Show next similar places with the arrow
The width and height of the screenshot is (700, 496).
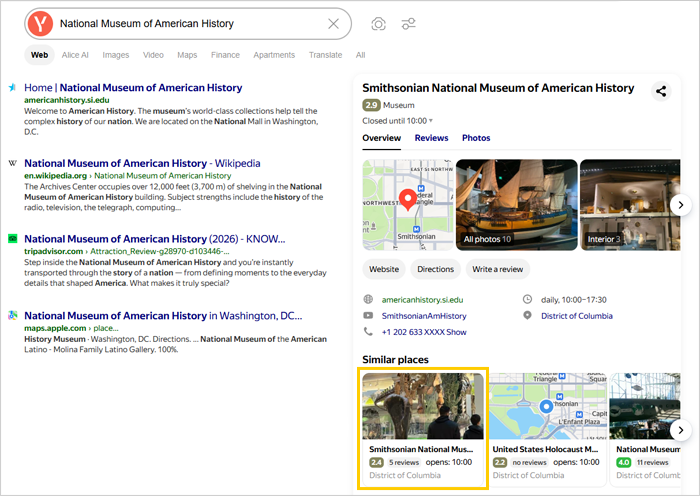tap(680, 430)
